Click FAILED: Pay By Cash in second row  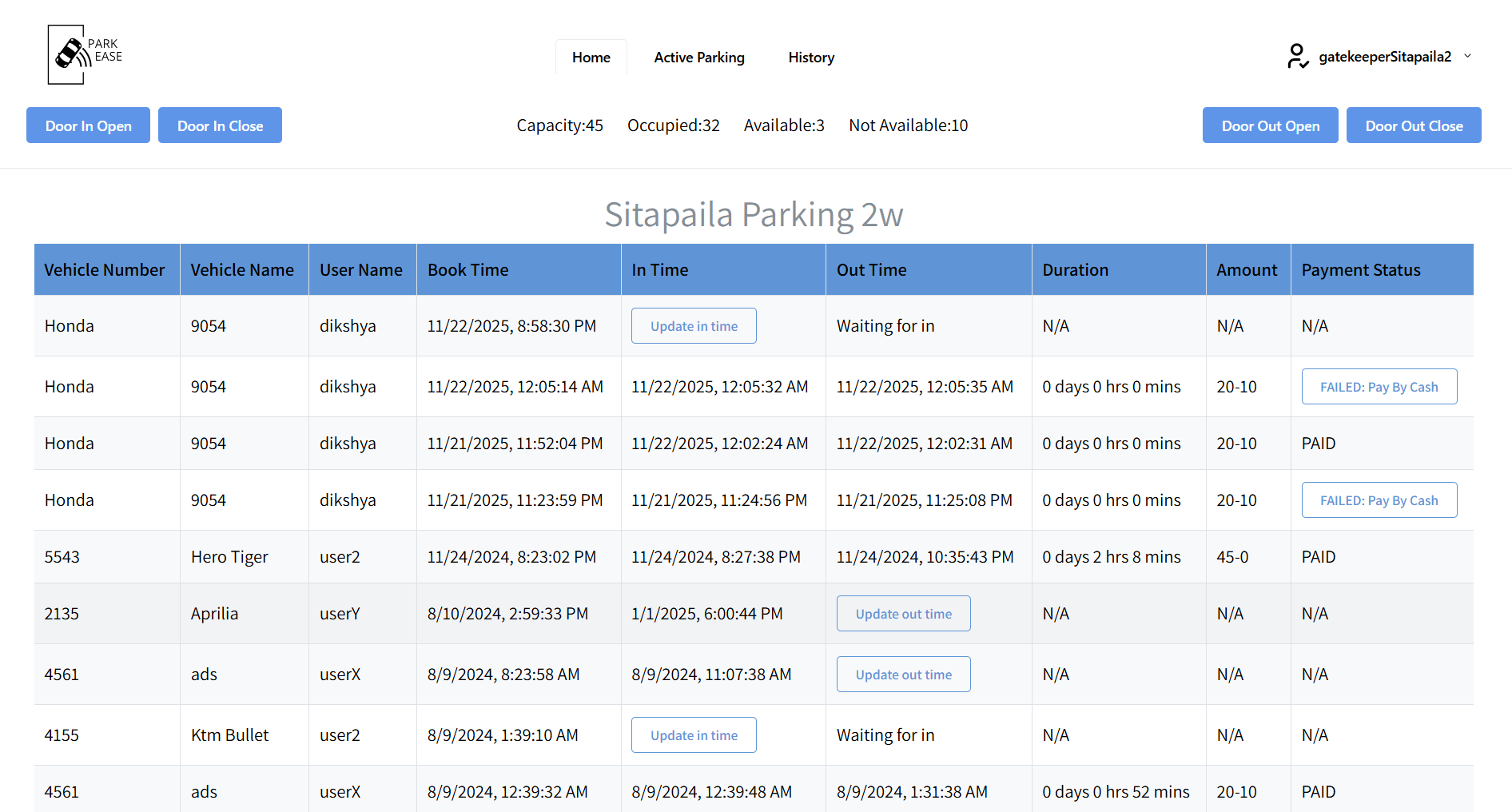point(1379,386)
